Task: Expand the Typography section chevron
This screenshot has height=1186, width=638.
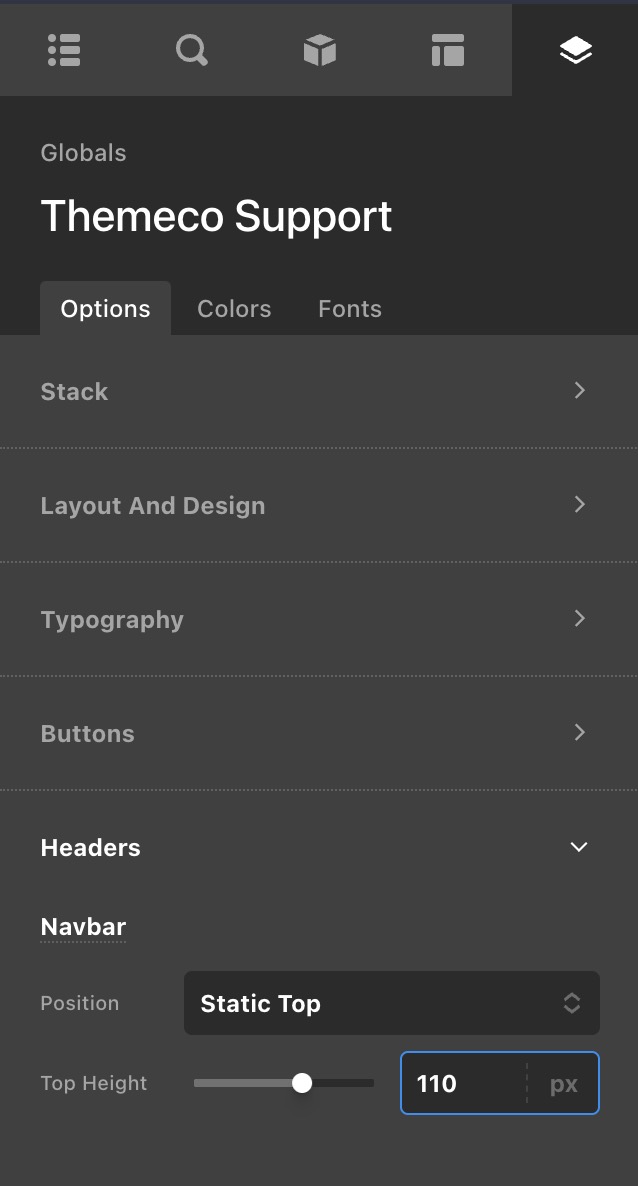Action: coord(579,618)
